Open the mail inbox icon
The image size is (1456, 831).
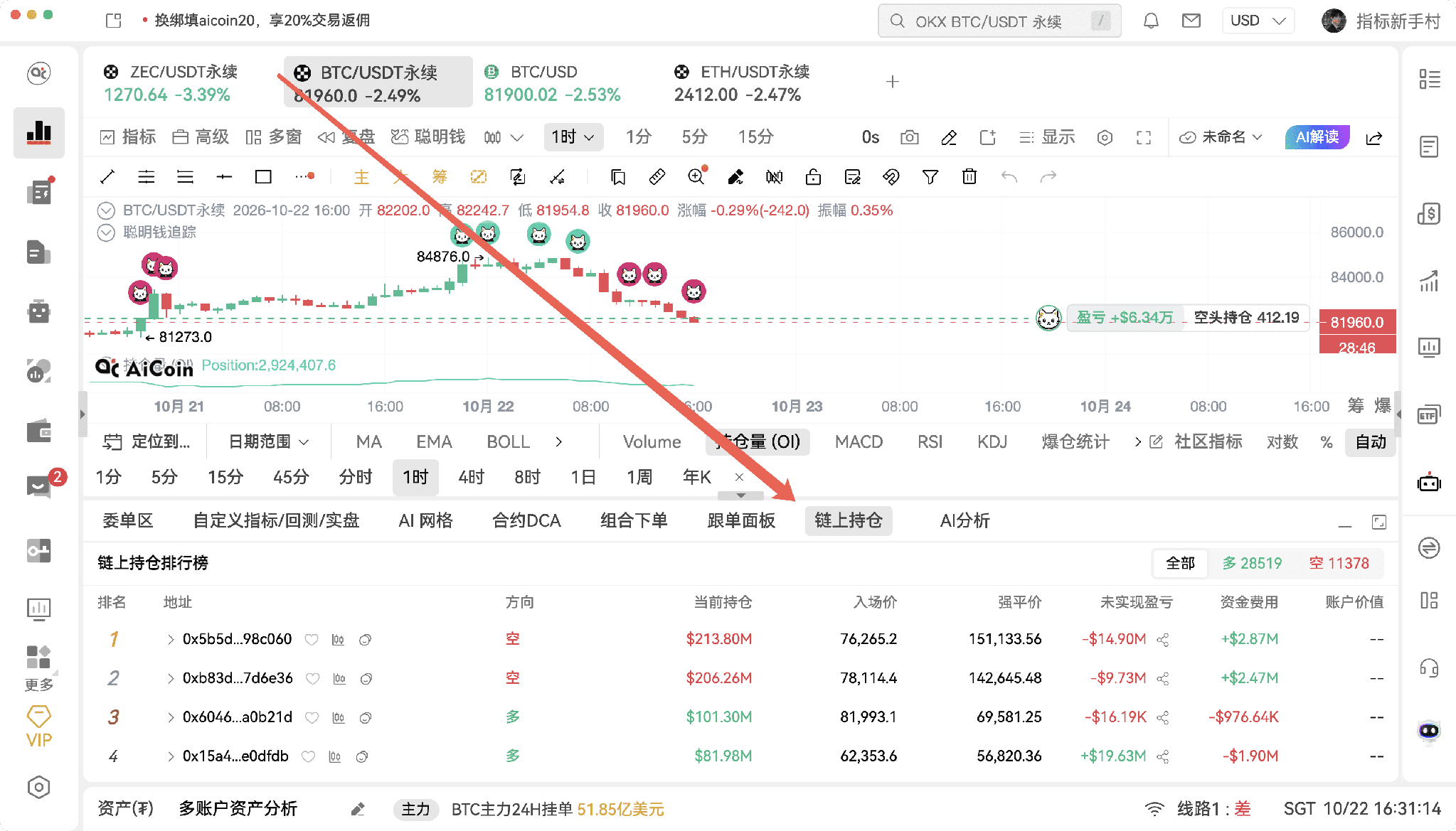1191,21
